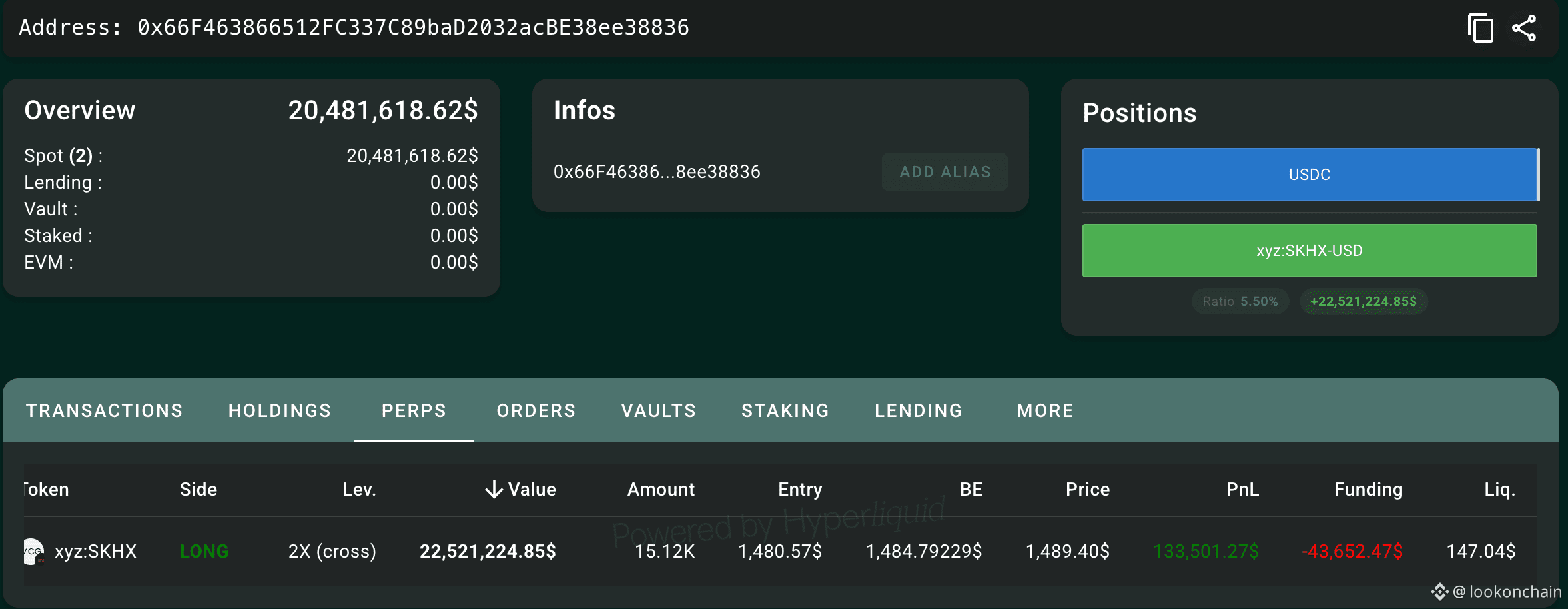Click the 15.12K amount cell
Viewport: 1568px width, 609px height.
665,552
